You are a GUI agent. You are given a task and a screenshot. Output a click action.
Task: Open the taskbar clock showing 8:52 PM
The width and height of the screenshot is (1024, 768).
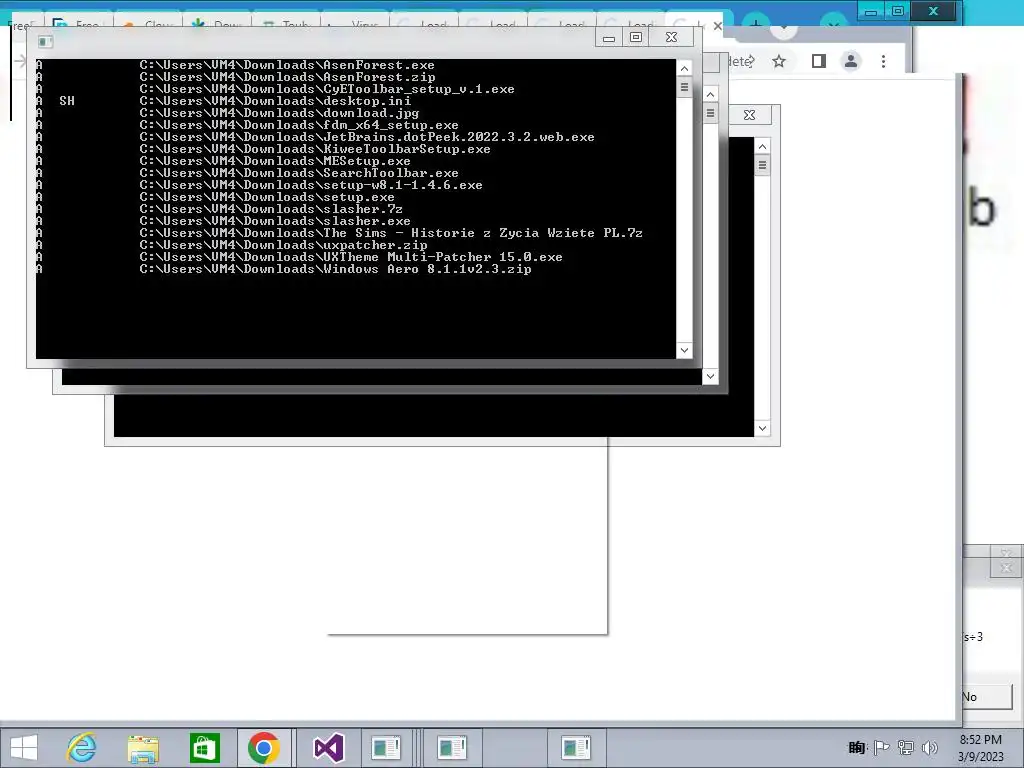click(981, 748)
